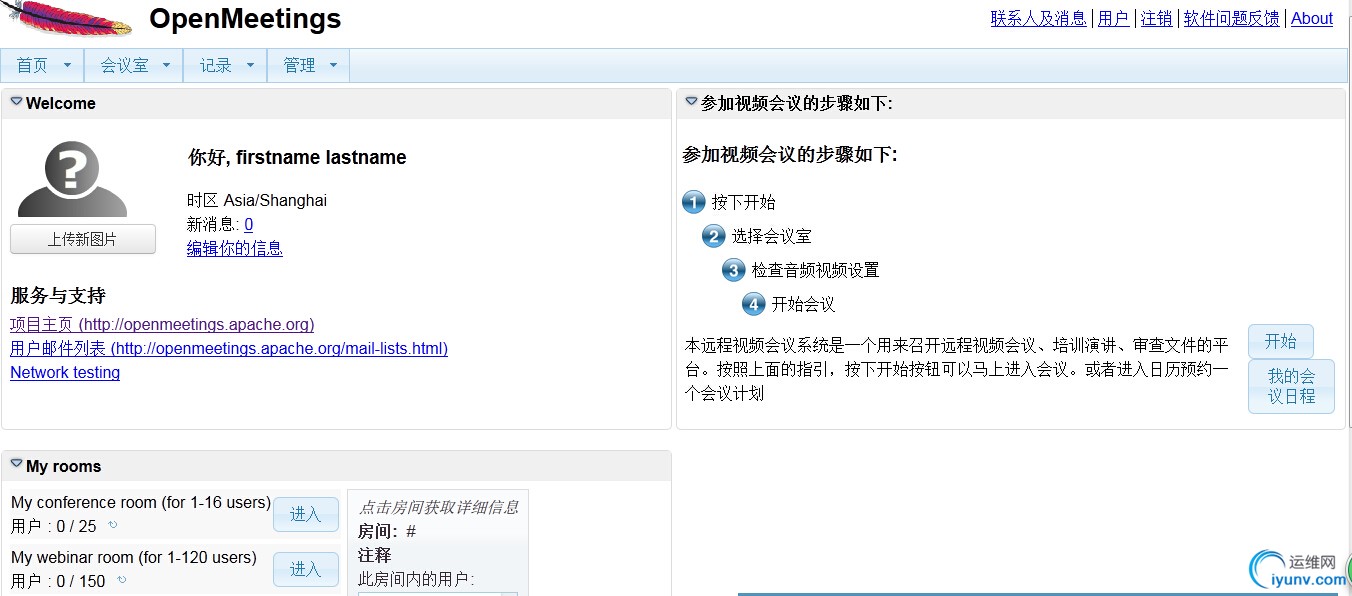
Task: Click the 我的会议日程 button
Action: [1291, 386]
